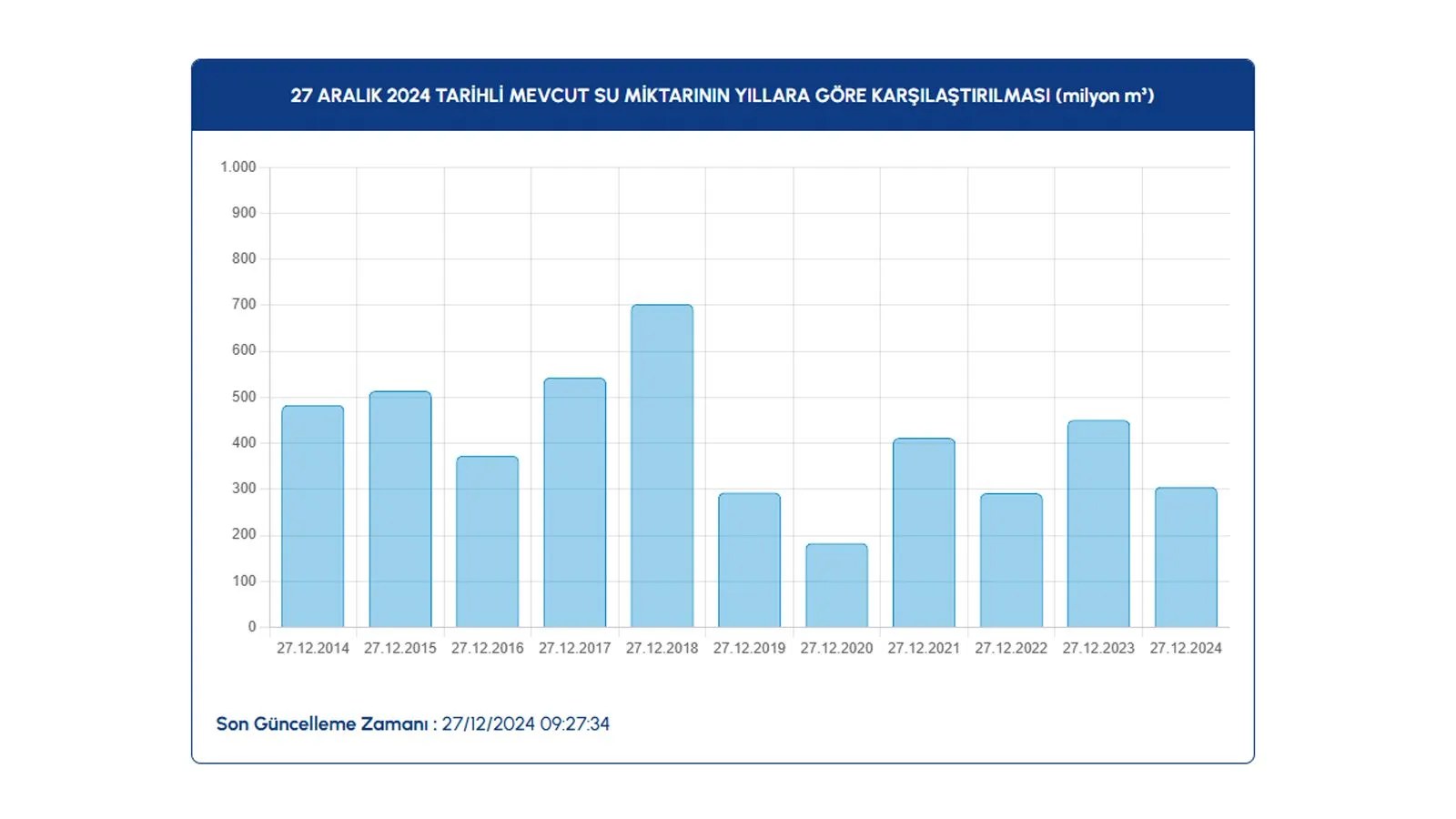Click the y-axis value 600
This screenshot has height=819, width=1456.
pyautogui.click(x=244, y=350)
